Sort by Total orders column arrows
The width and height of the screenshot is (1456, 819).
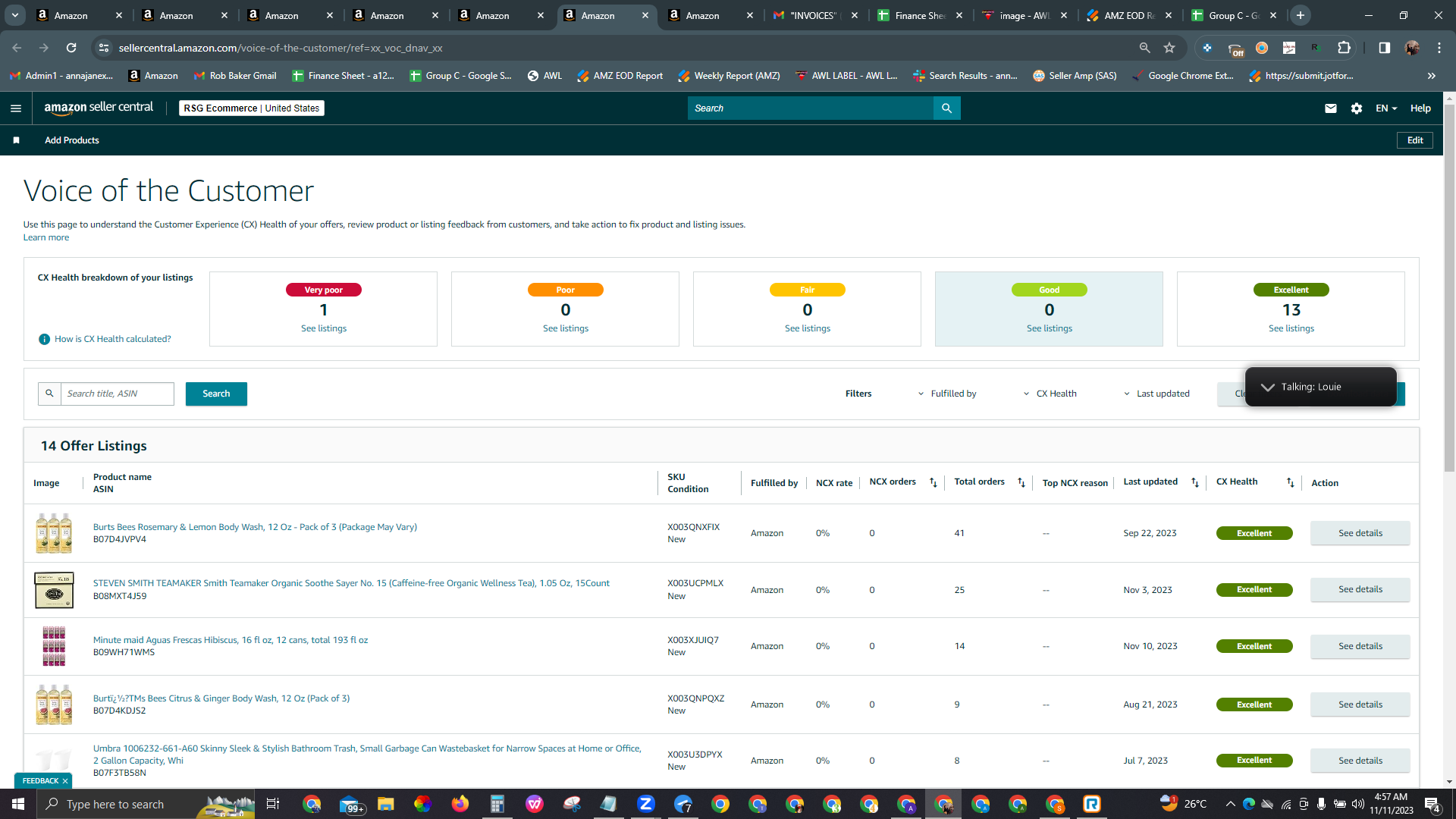(x=1021, y=483)
